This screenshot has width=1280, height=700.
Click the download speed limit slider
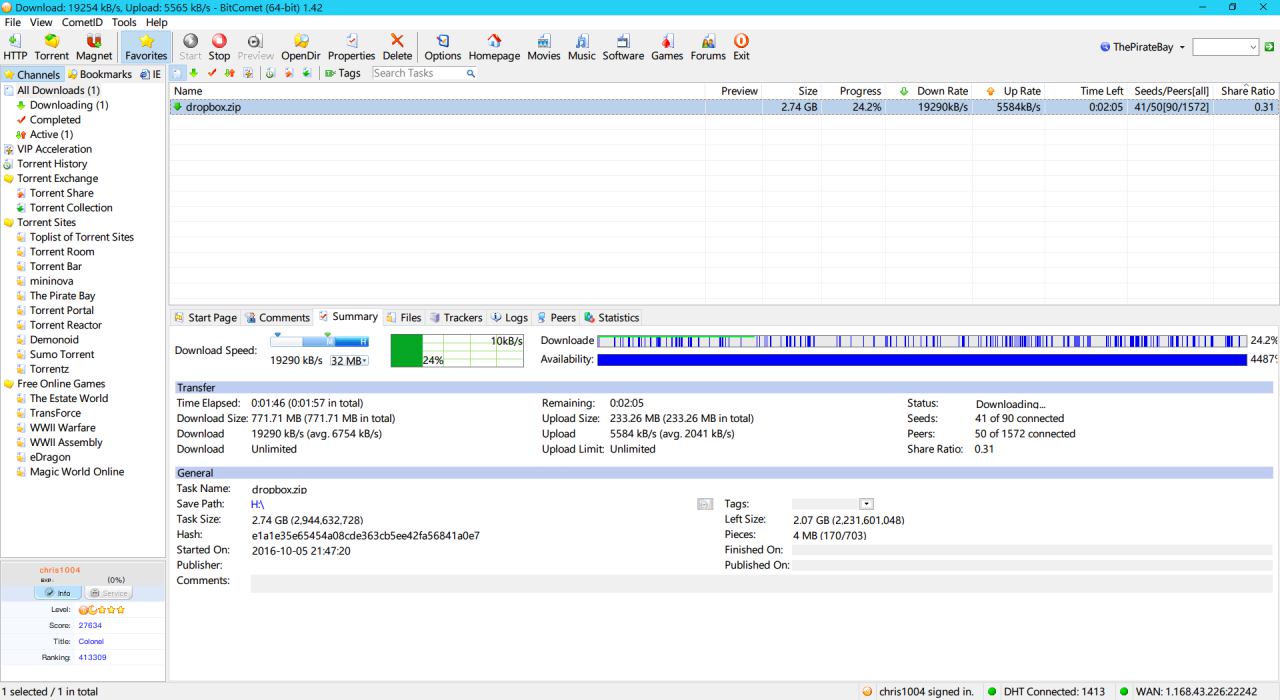coord(320,341)
